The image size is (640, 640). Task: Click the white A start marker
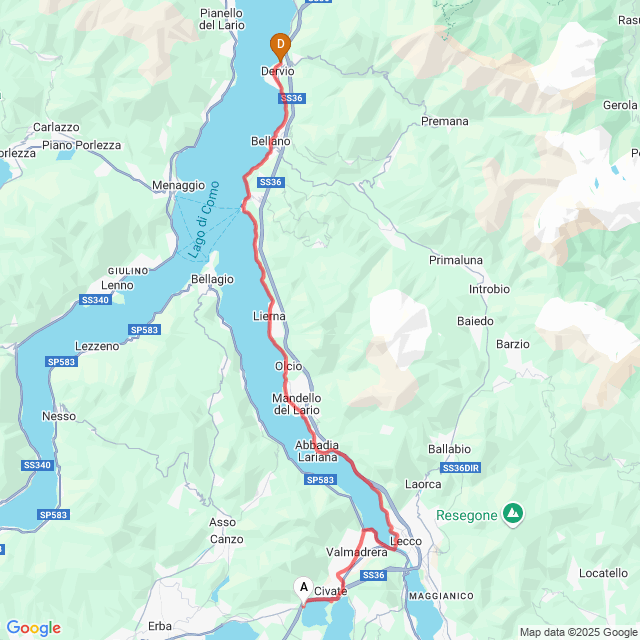pos(304,590)
